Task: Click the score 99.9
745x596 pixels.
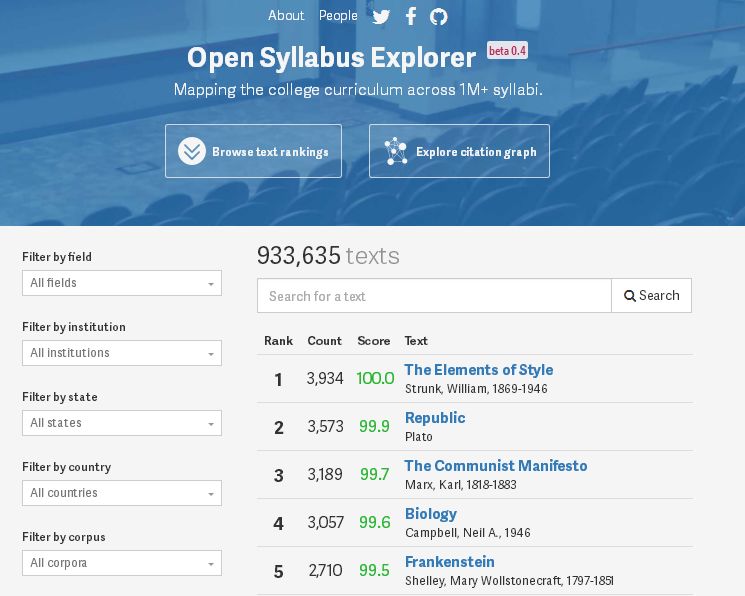Action: [x=374, y=426]
